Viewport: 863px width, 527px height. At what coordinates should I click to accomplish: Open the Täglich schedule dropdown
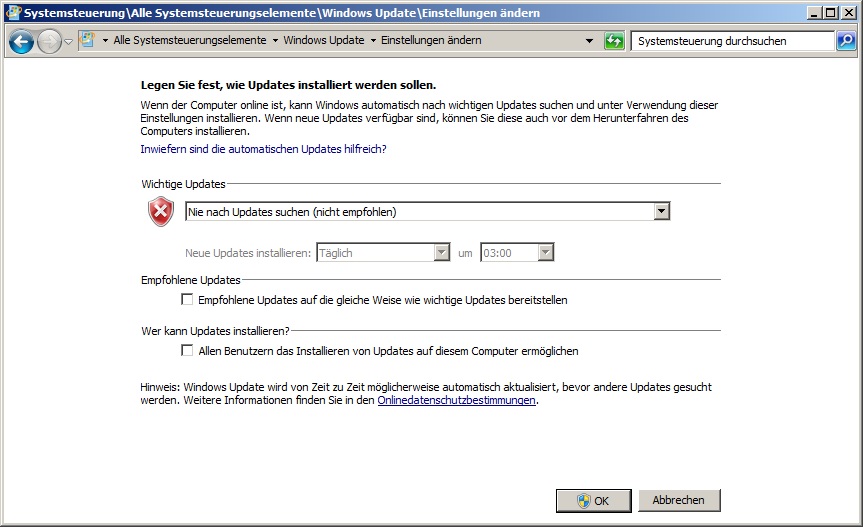[383, 252]
